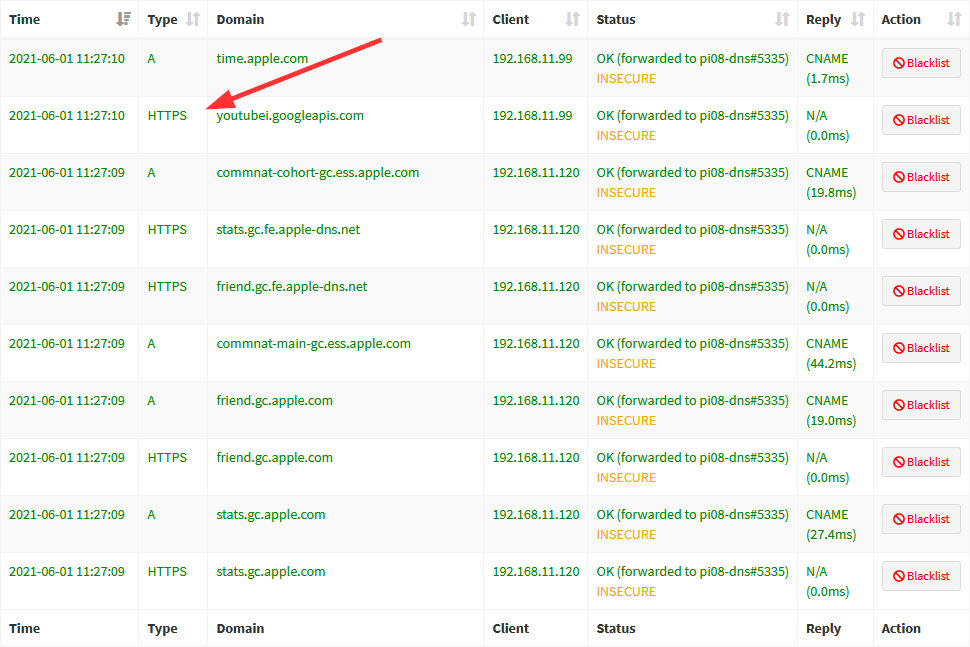The image size is (970, 647).
Task: Click client 192.168.11.120 in commnat-main-gc row
Action: pos(536,343)
